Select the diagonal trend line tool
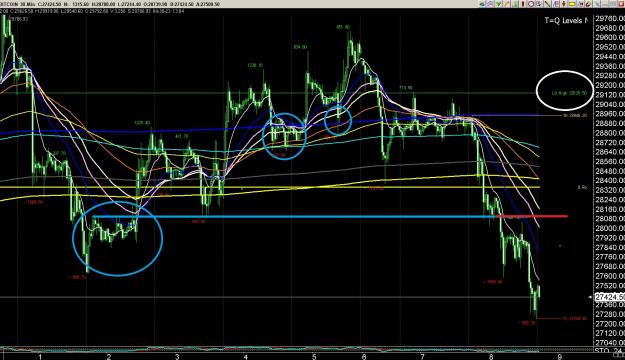Screen dimensions: 625x360 coord(548,4)
